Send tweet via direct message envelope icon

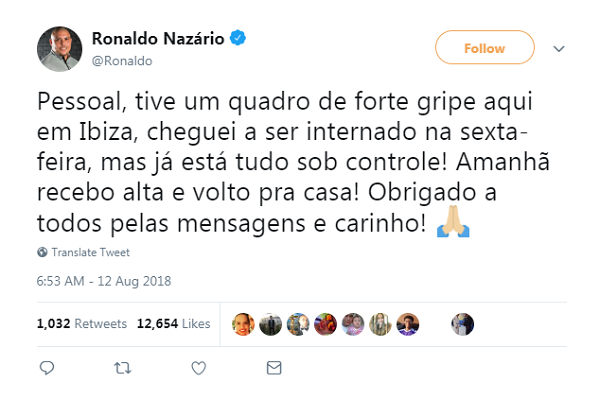click(x=274, y=368)
